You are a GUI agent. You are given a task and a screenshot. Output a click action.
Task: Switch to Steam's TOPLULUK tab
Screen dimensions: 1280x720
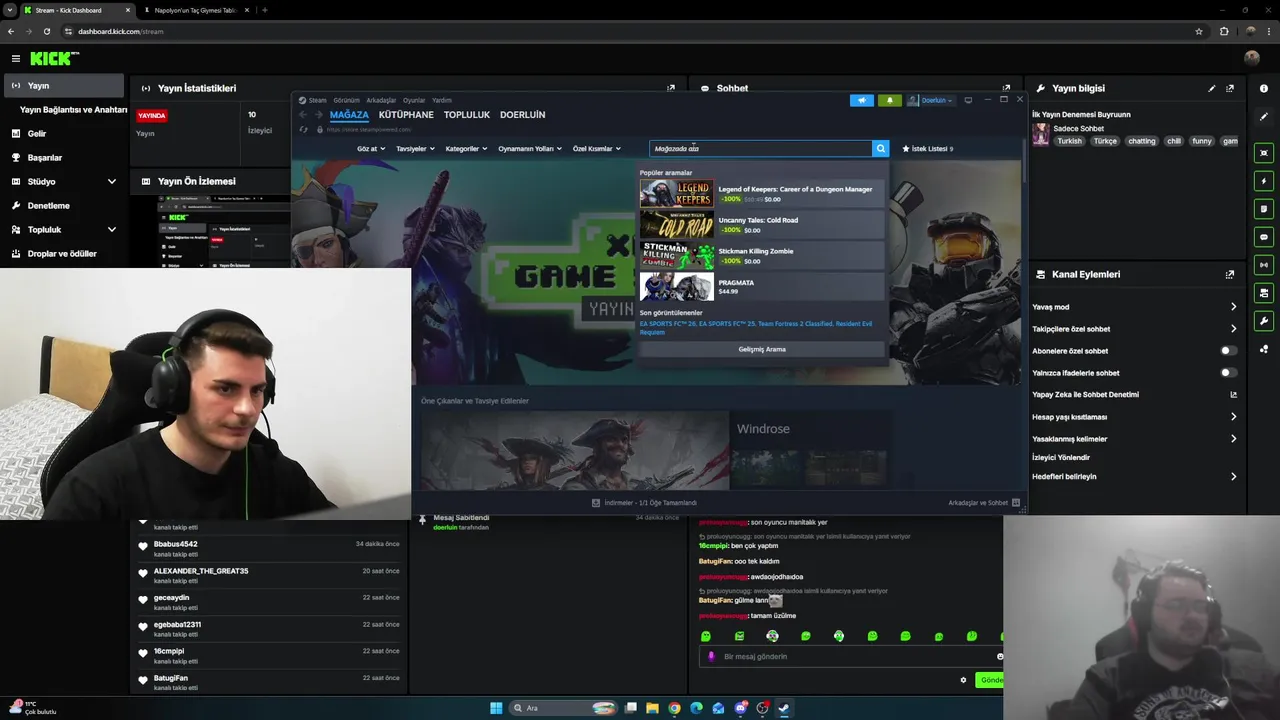(467, 115)
